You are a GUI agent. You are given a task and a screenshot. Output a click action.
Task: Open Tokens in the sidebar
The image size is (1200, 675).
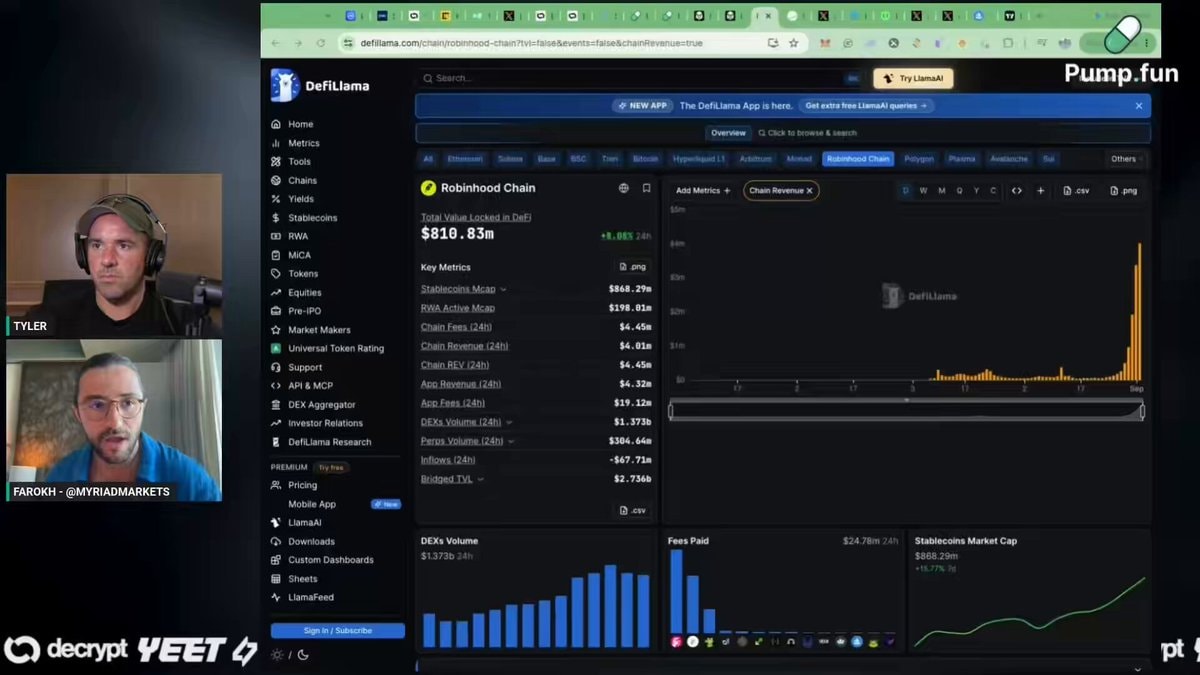[303, 273]
